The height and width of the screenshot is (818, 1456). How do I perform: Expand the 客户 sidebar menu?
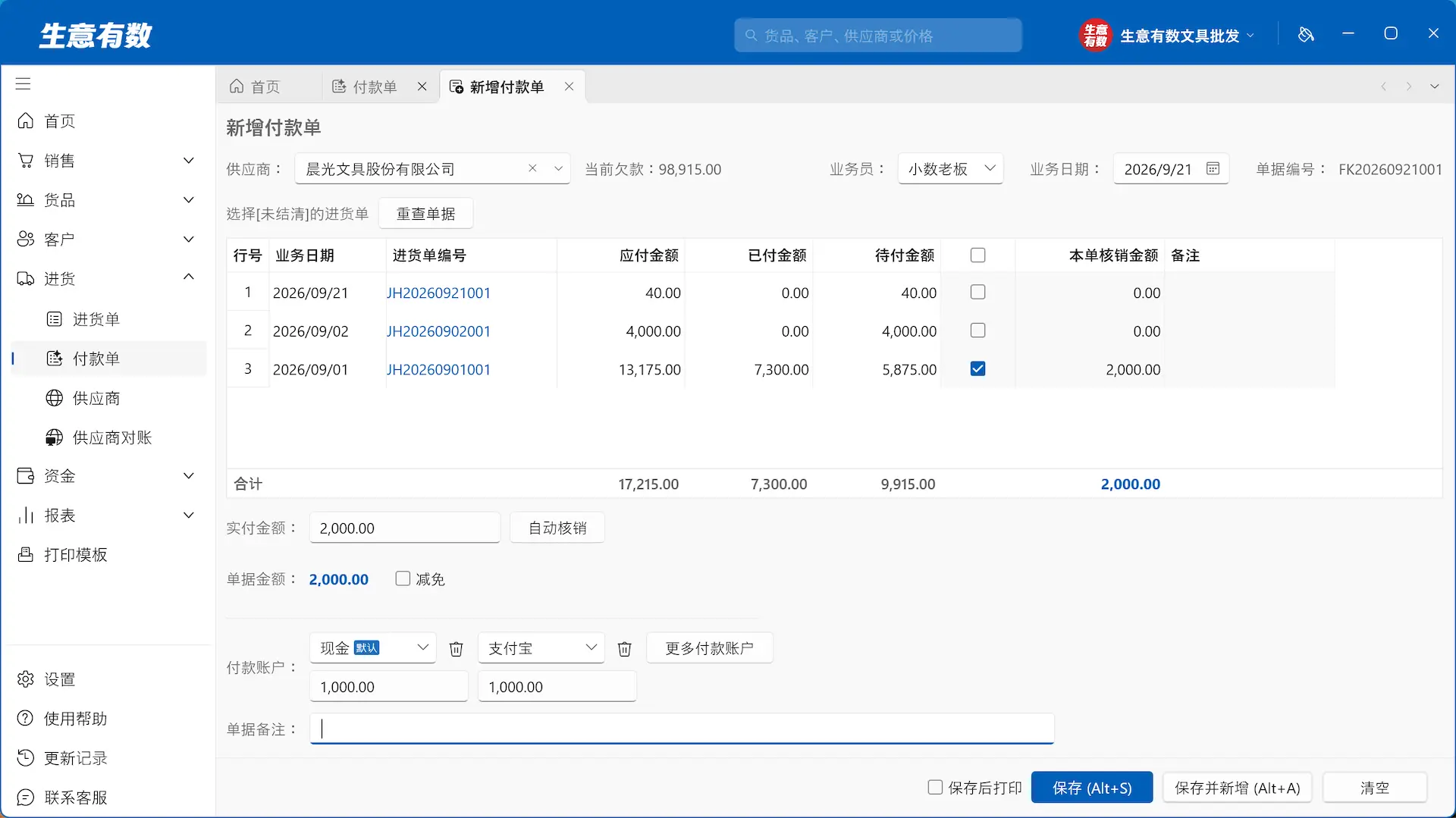[106, 240]
